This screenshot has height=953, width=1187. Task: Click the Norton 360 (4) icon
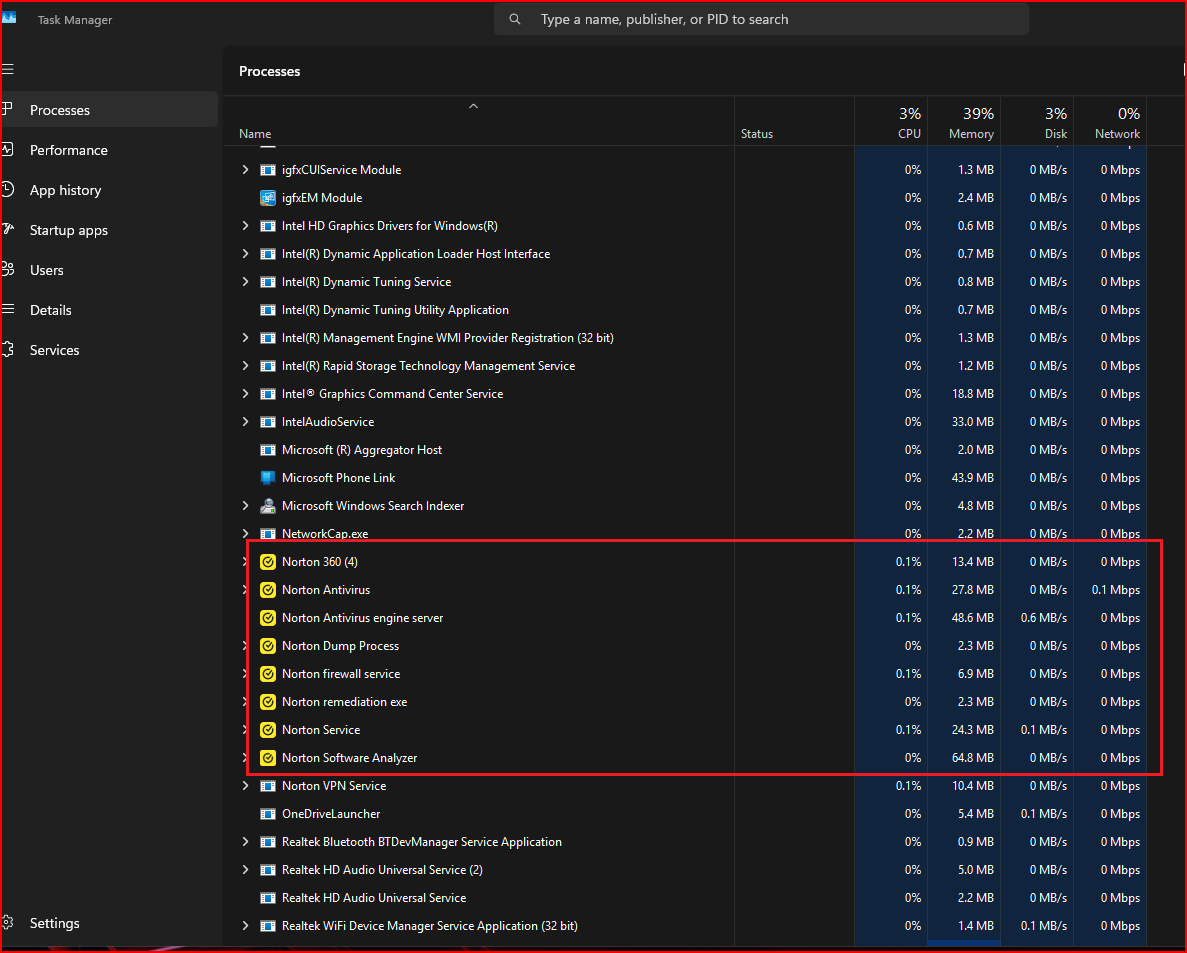(x=268, y=562)
